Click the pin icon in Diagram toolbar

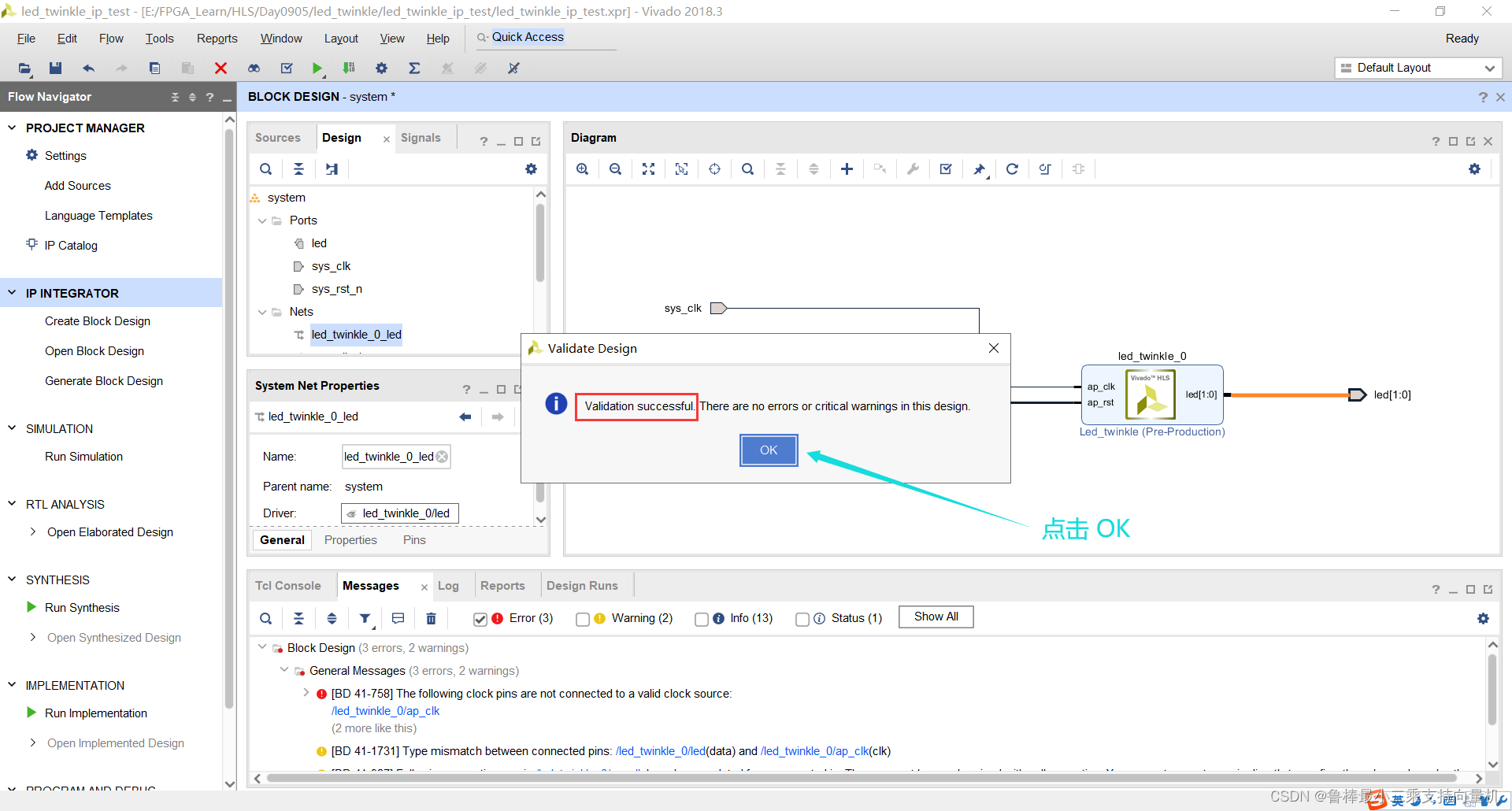click(x=979, y=169)
